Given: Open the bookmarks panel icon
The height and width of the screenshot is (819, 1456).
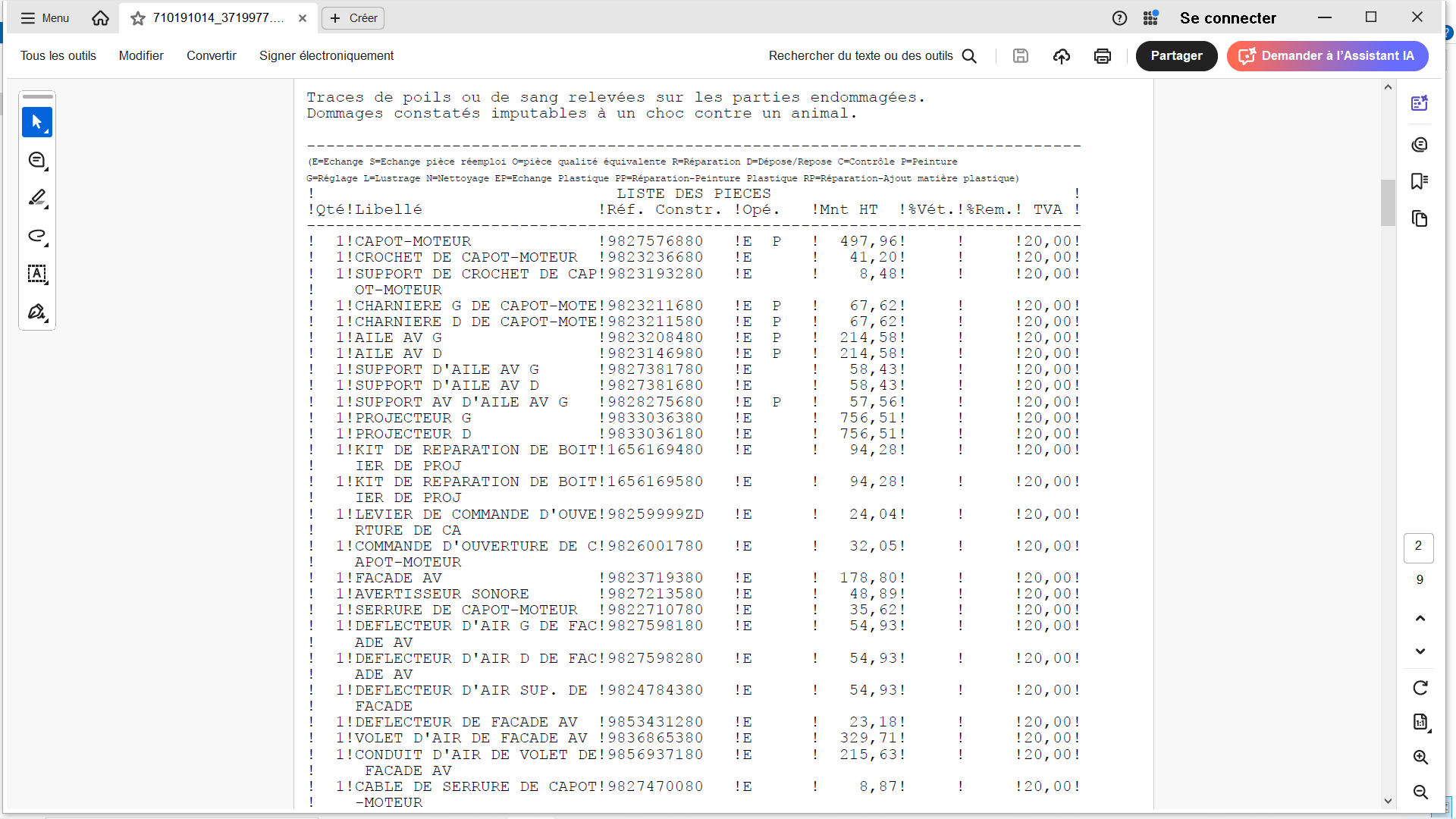Looking at the screenshot, I should (x=1419, y=181).
